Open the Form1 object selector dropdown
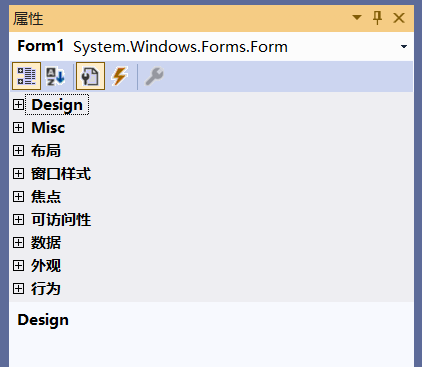 (404, 47)
